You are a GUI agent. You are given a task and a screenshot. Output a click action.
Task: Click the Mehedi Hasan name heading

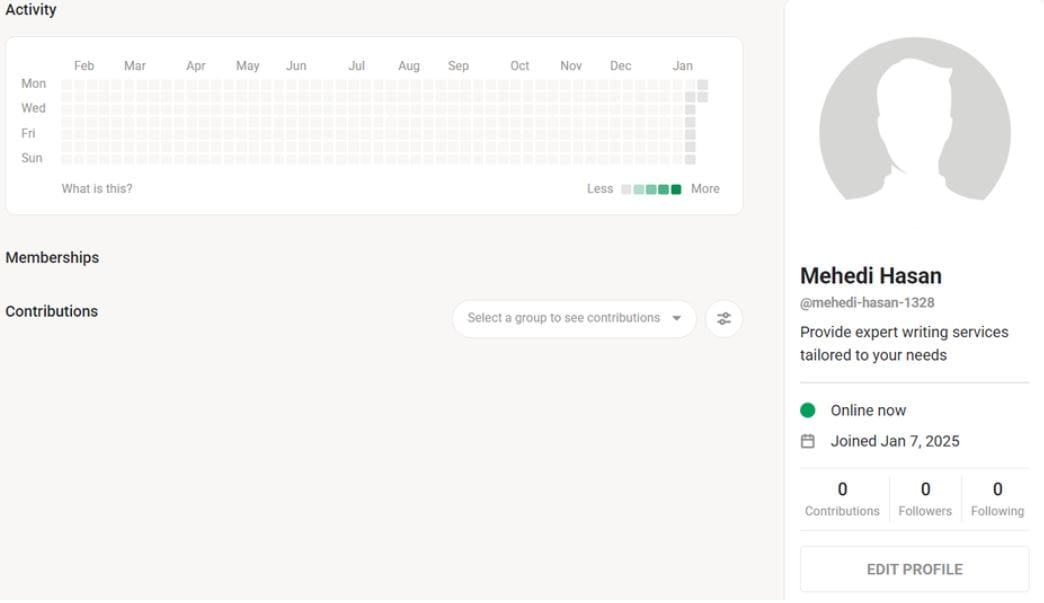(871, 276)
